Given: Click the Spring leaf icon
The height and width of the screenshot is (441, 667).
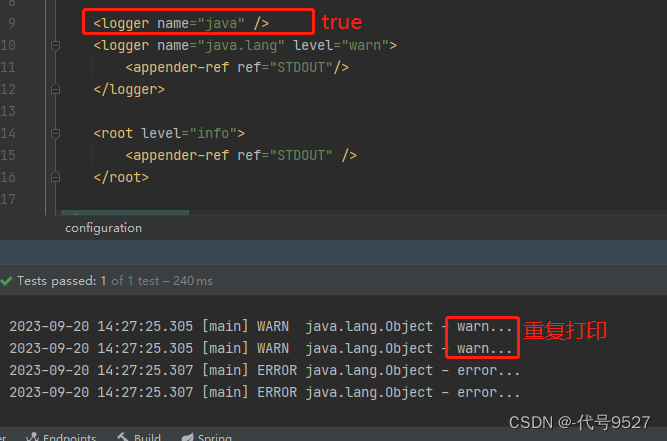Looking at the screenshot, I should (x=187, y=437).
